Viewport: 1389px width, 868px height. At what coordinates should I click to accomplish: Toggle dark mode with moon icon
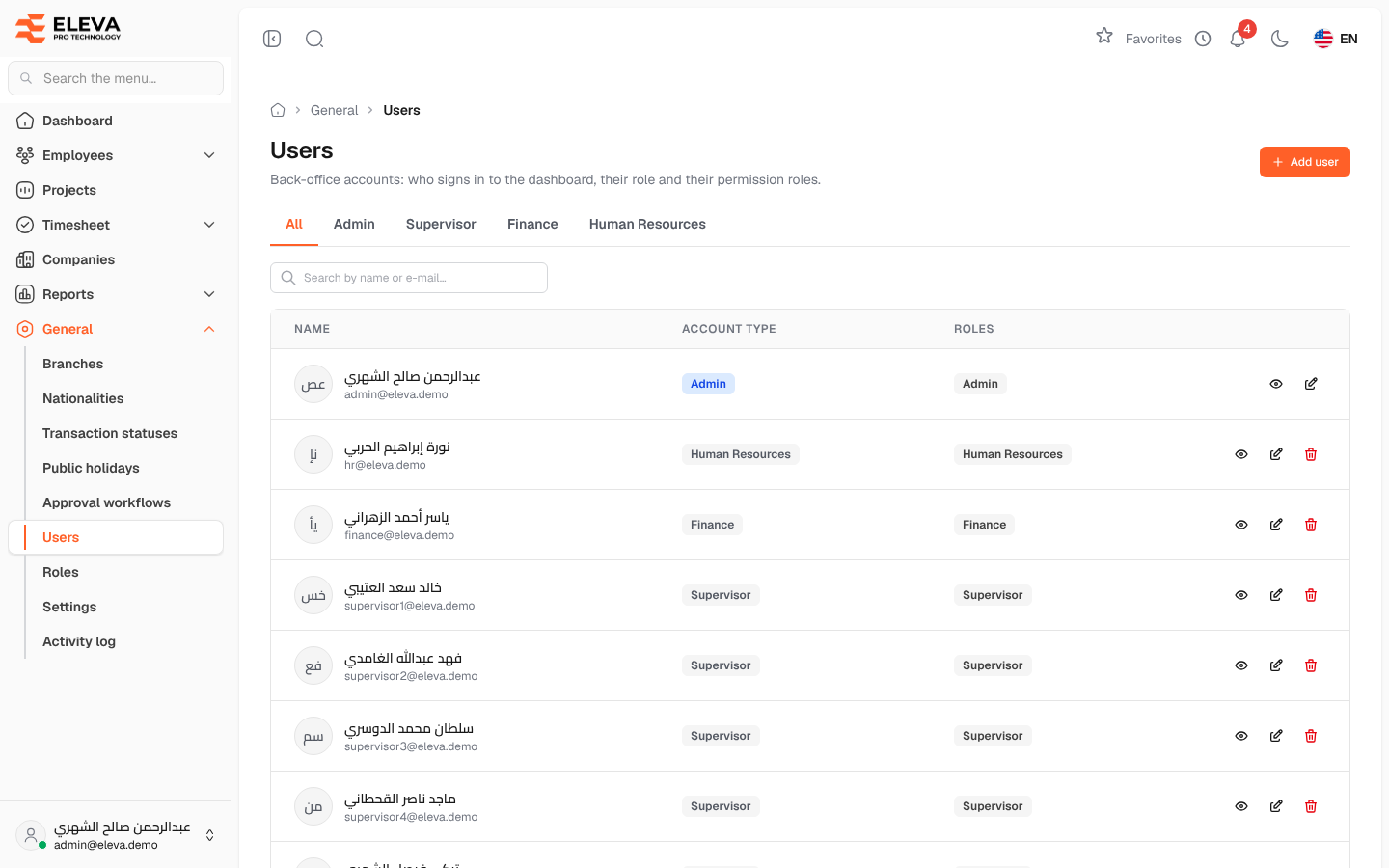(x=1280, y=39)
